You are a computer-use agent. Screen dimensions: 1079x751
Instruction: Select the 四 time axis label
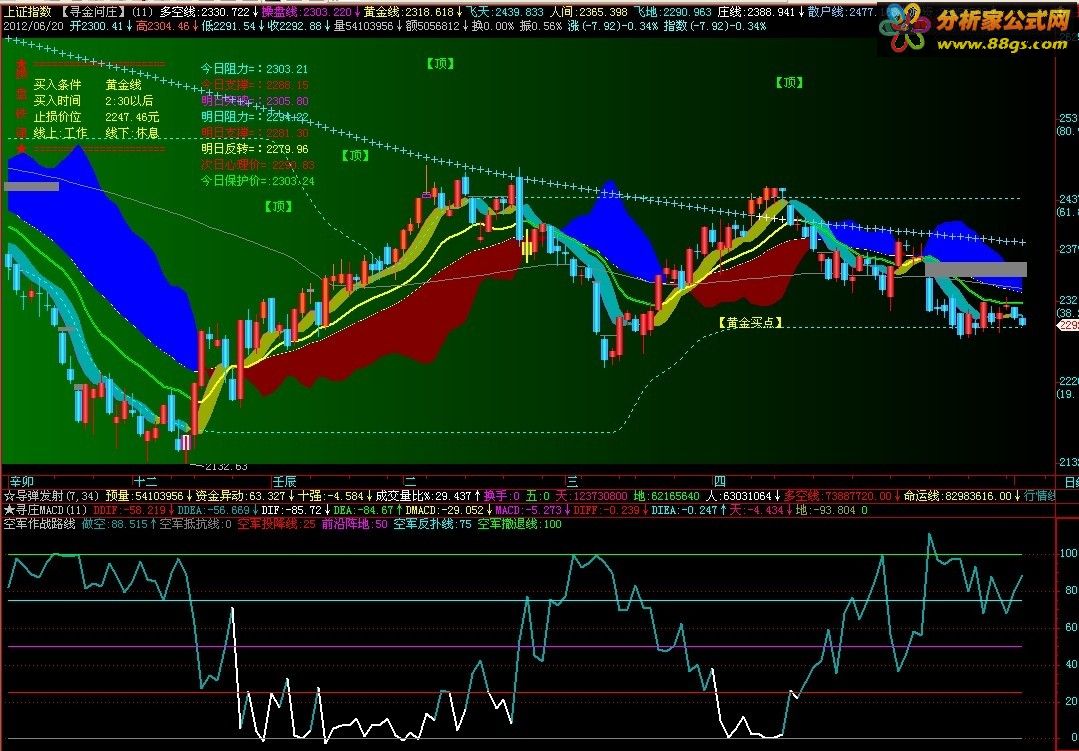tap(720, 482)
